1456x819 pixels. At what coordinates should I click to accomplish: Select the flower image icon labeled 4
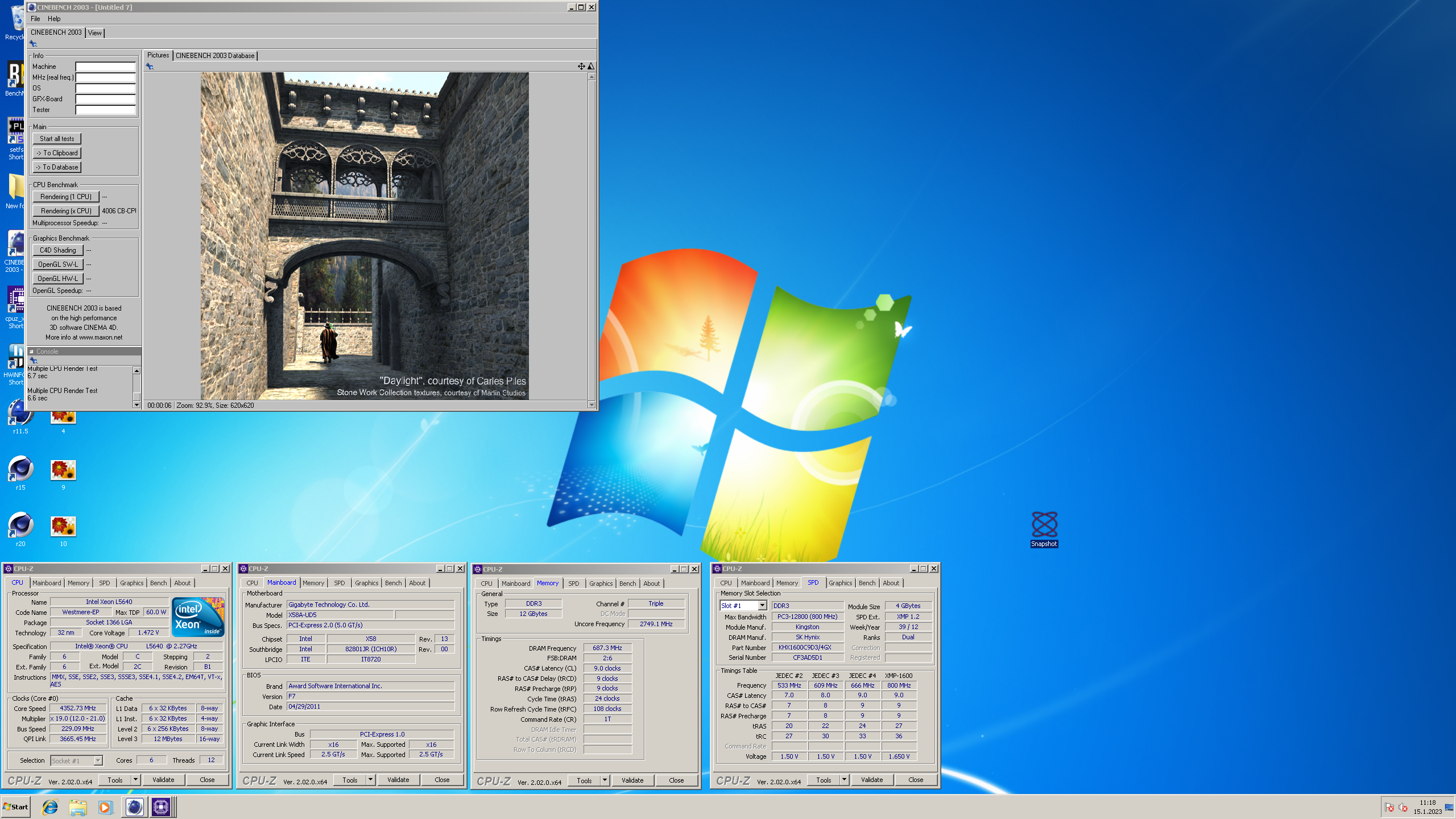click(63, 421)
